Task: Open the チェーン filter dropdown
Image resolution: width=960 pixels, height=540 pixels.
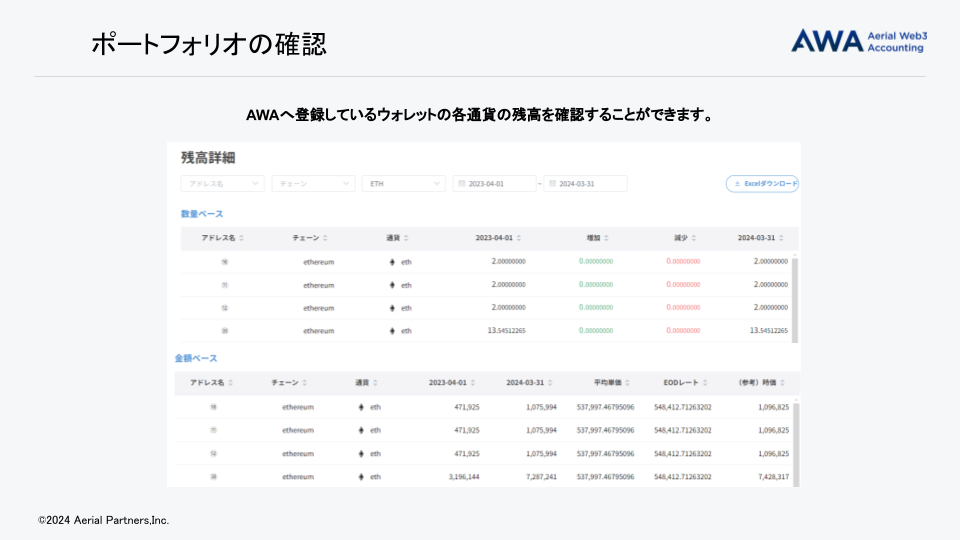Action: [313, 184]
